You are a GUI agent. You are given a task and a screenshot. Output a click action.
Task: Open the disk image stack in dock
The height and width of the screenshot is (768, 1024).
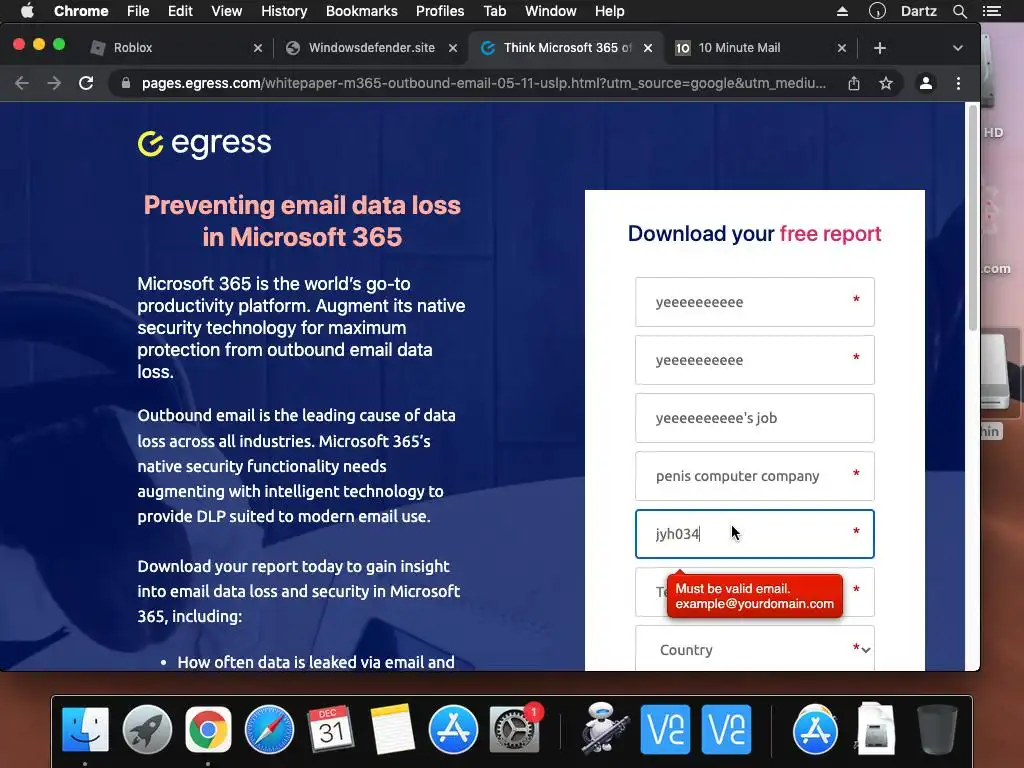pos(876,729)
